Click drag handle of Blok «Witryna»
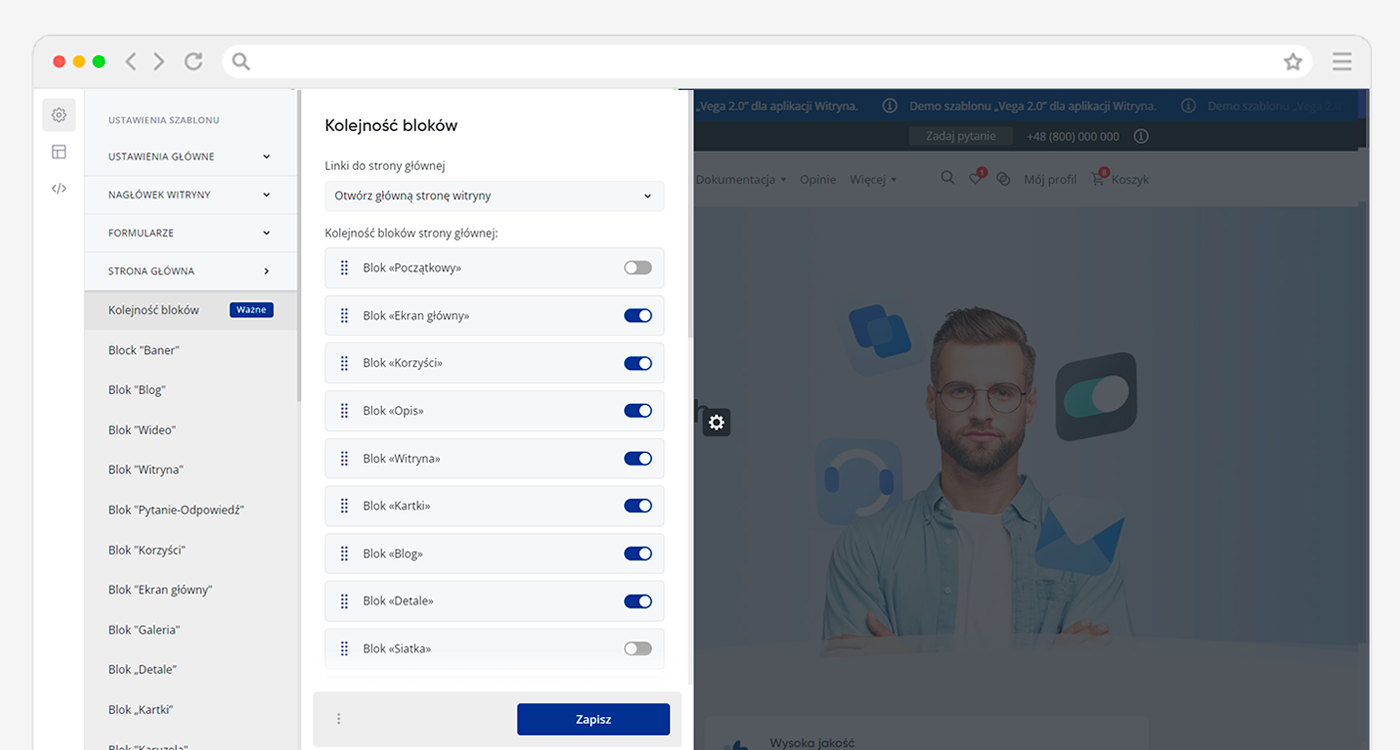This screenshot has width=1400, height=750. pos(344,458)
